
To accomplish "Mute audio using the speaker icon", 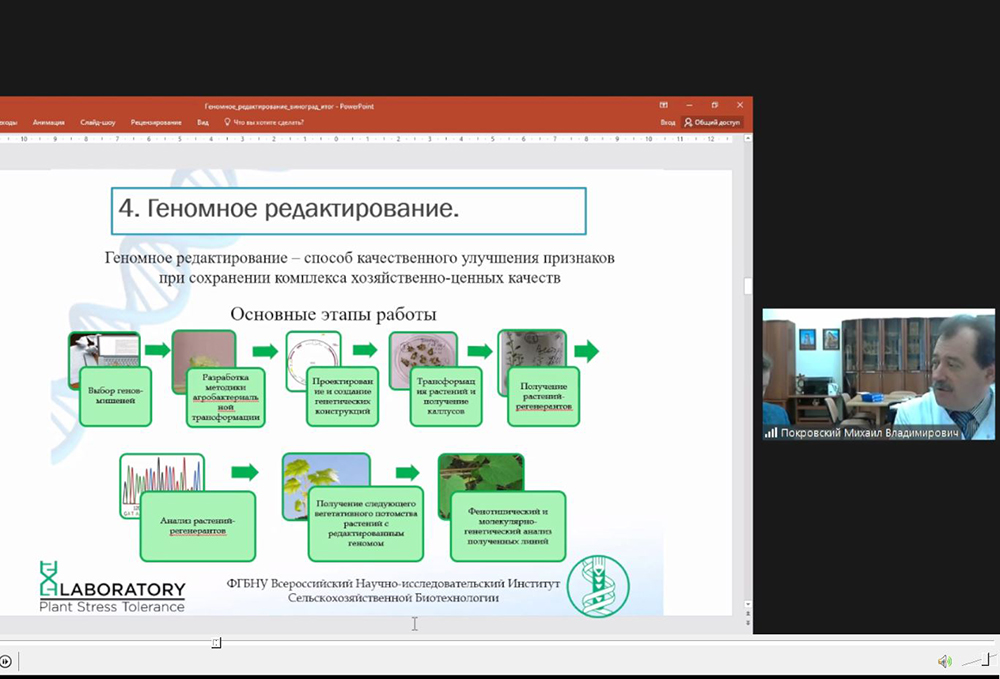I will [943, 661].
